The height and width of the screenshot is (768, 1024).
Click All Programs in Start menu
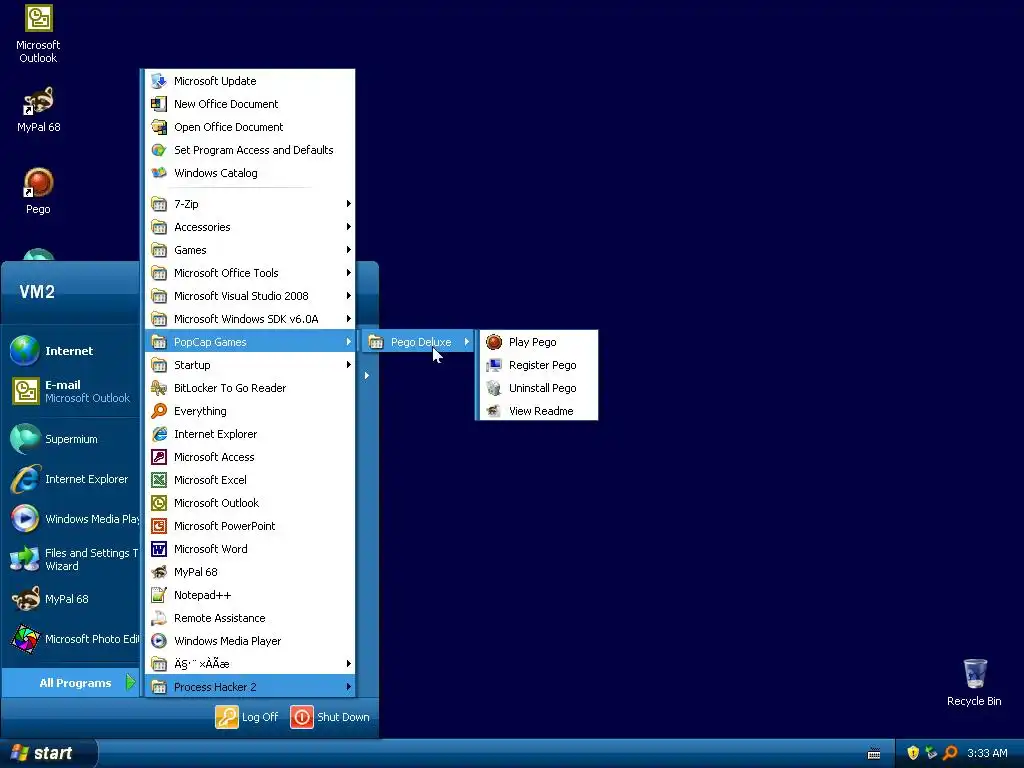coord(71,683)
